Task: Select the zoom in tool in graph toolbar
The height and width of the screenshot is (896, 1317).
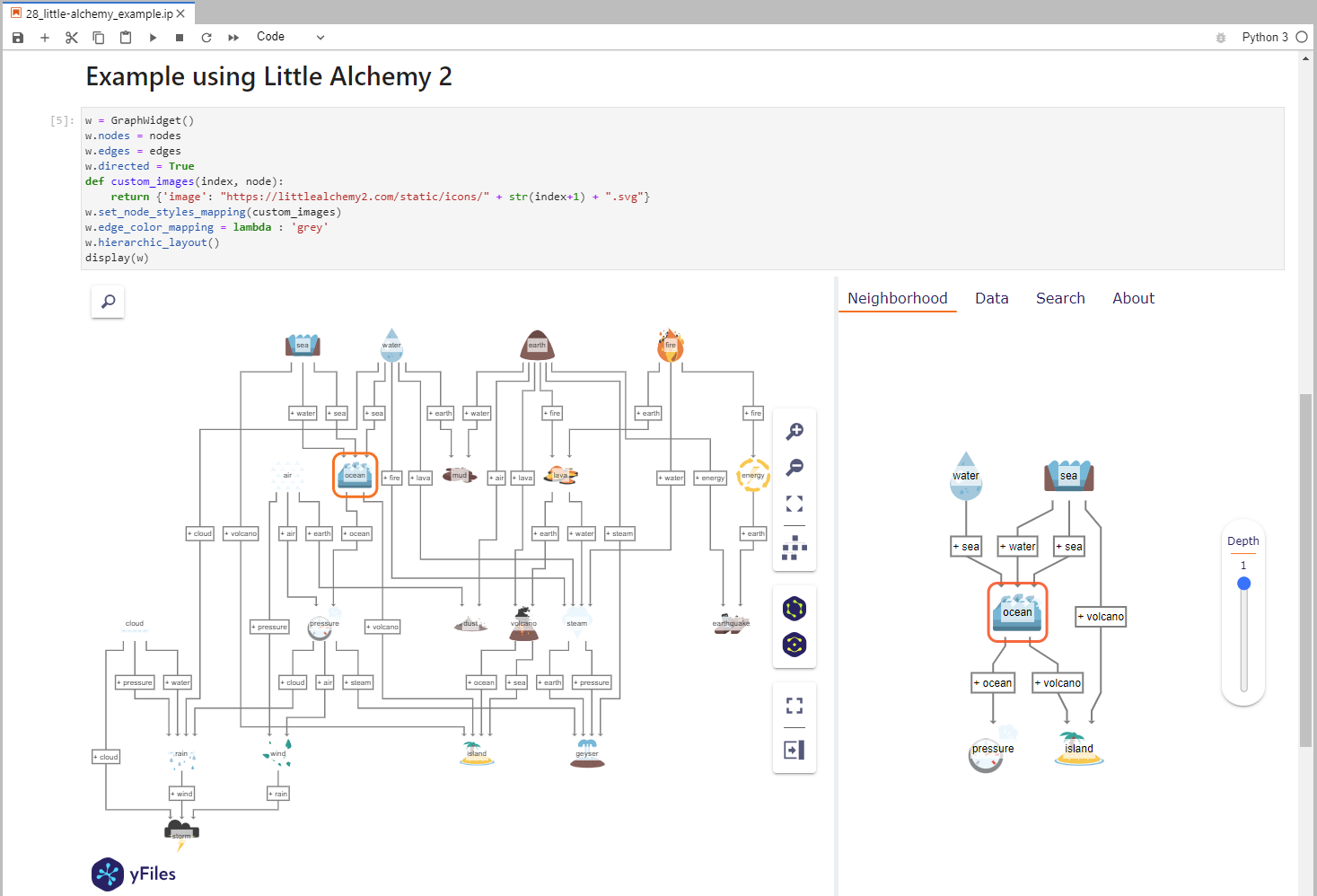Action: coord(794,431)
